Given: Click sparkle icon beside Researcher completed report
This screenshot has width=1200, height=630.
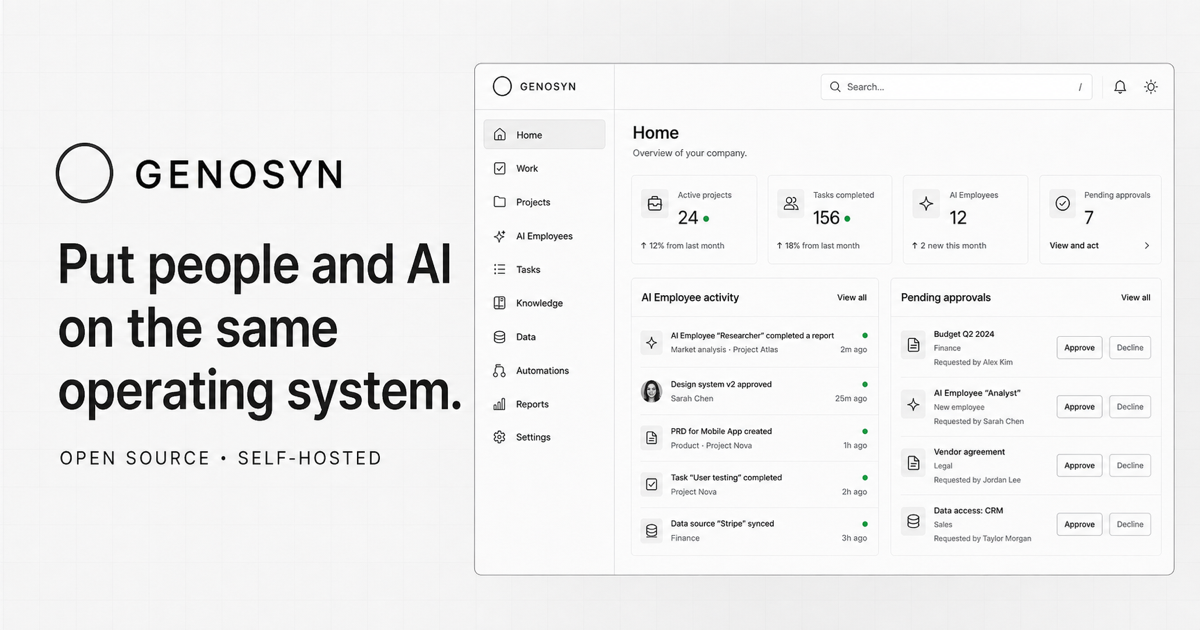Looking at the screenshot, I should (652, 343).
